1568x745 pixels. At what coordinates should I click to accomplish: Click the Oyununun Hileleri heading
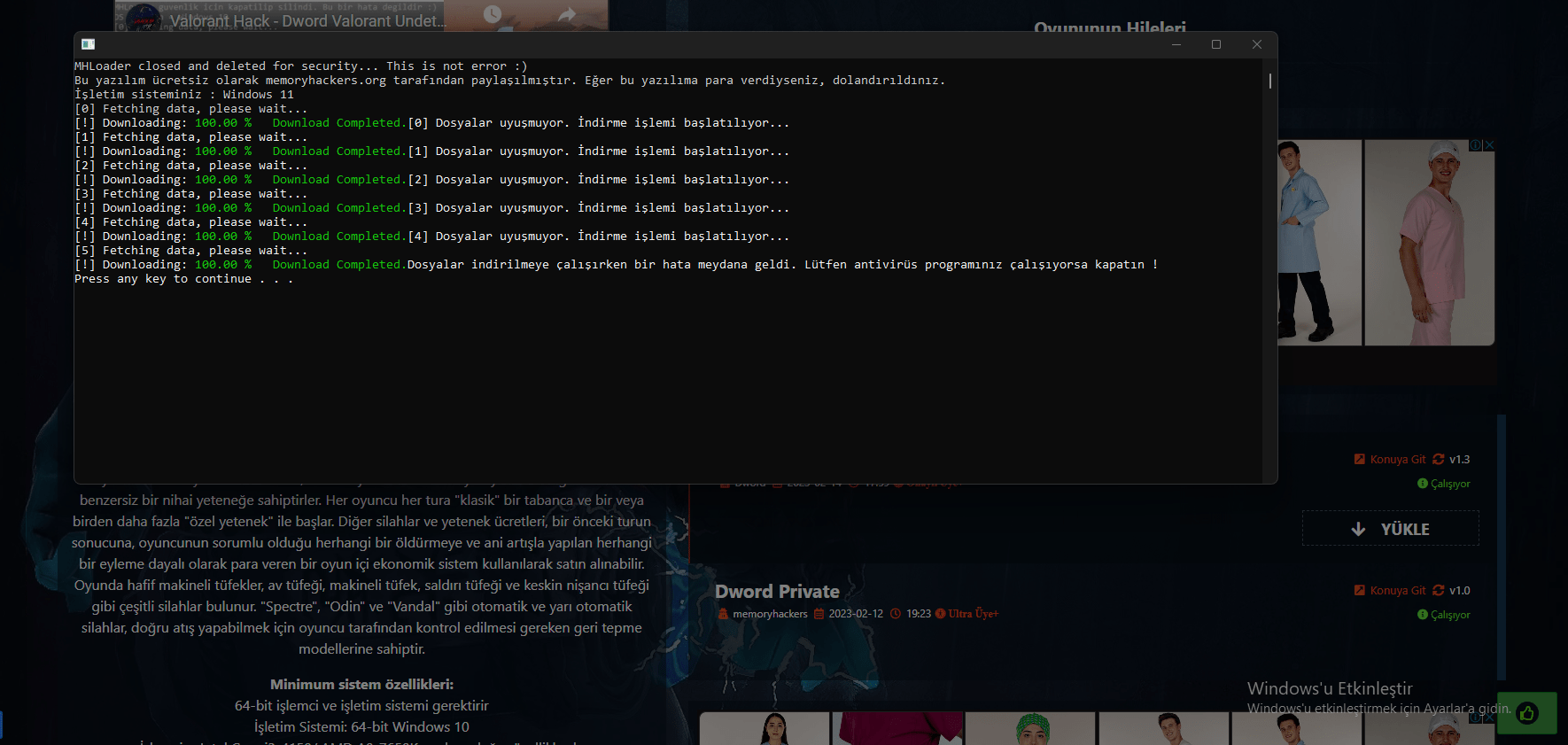pos(1109,28)
